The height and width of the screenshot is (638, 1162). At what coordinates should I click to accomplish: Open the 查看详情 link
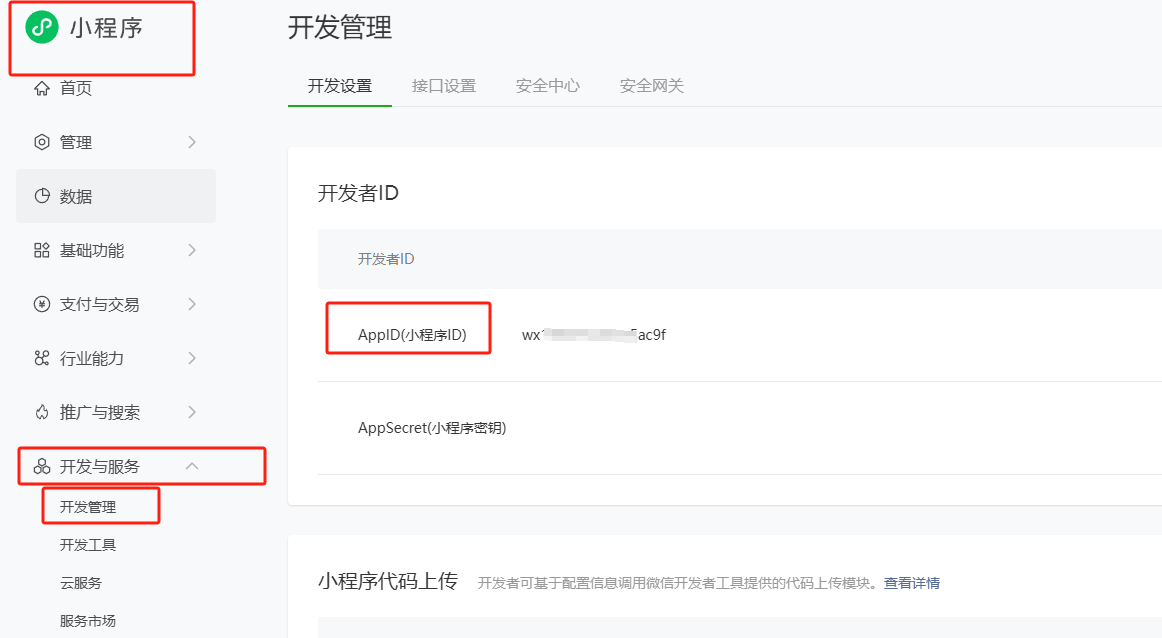(x=911, y=582)
